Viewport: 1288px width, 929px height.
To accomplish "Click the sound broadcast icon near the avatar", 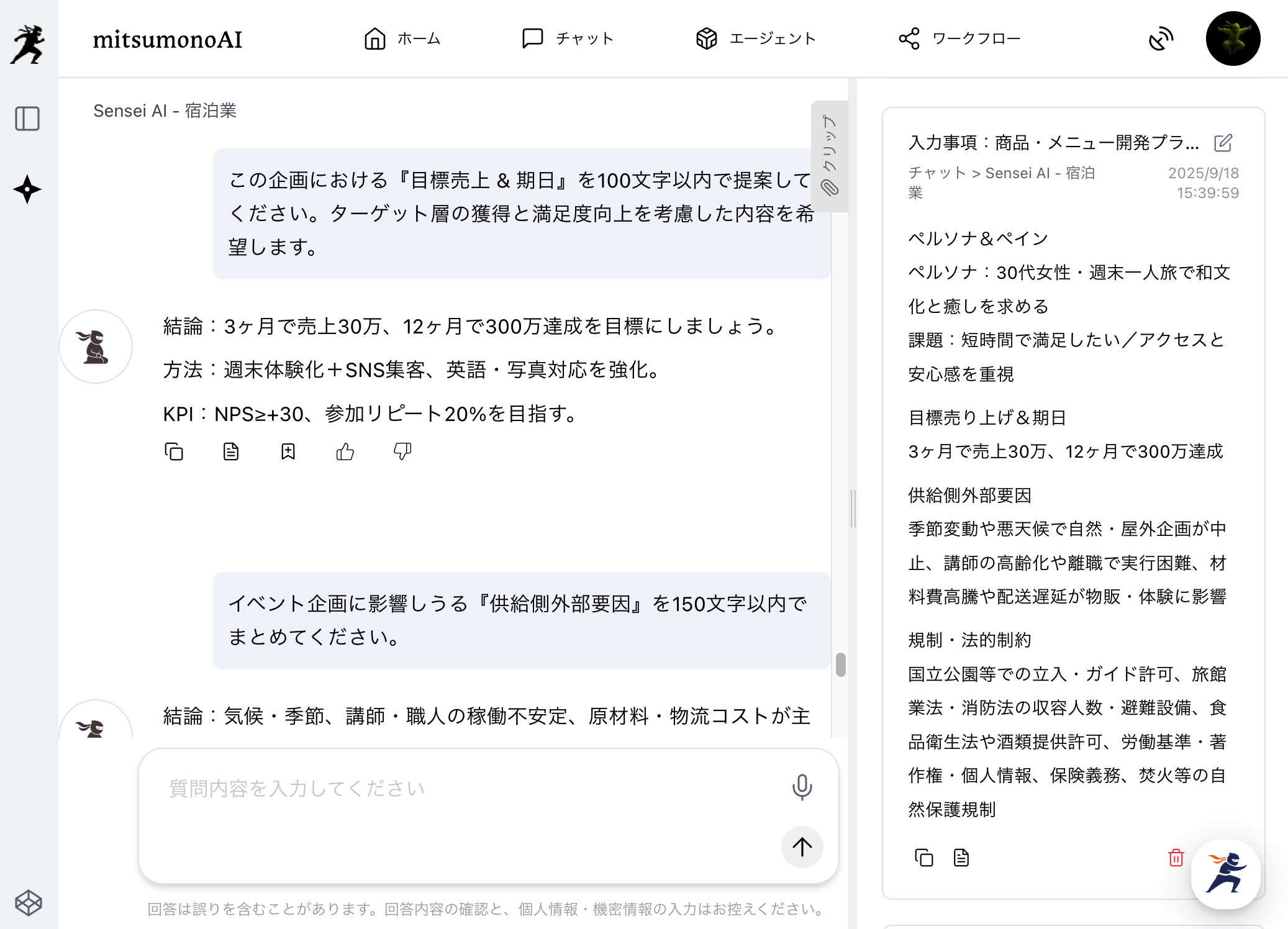I will click(x=1161, y=39).
